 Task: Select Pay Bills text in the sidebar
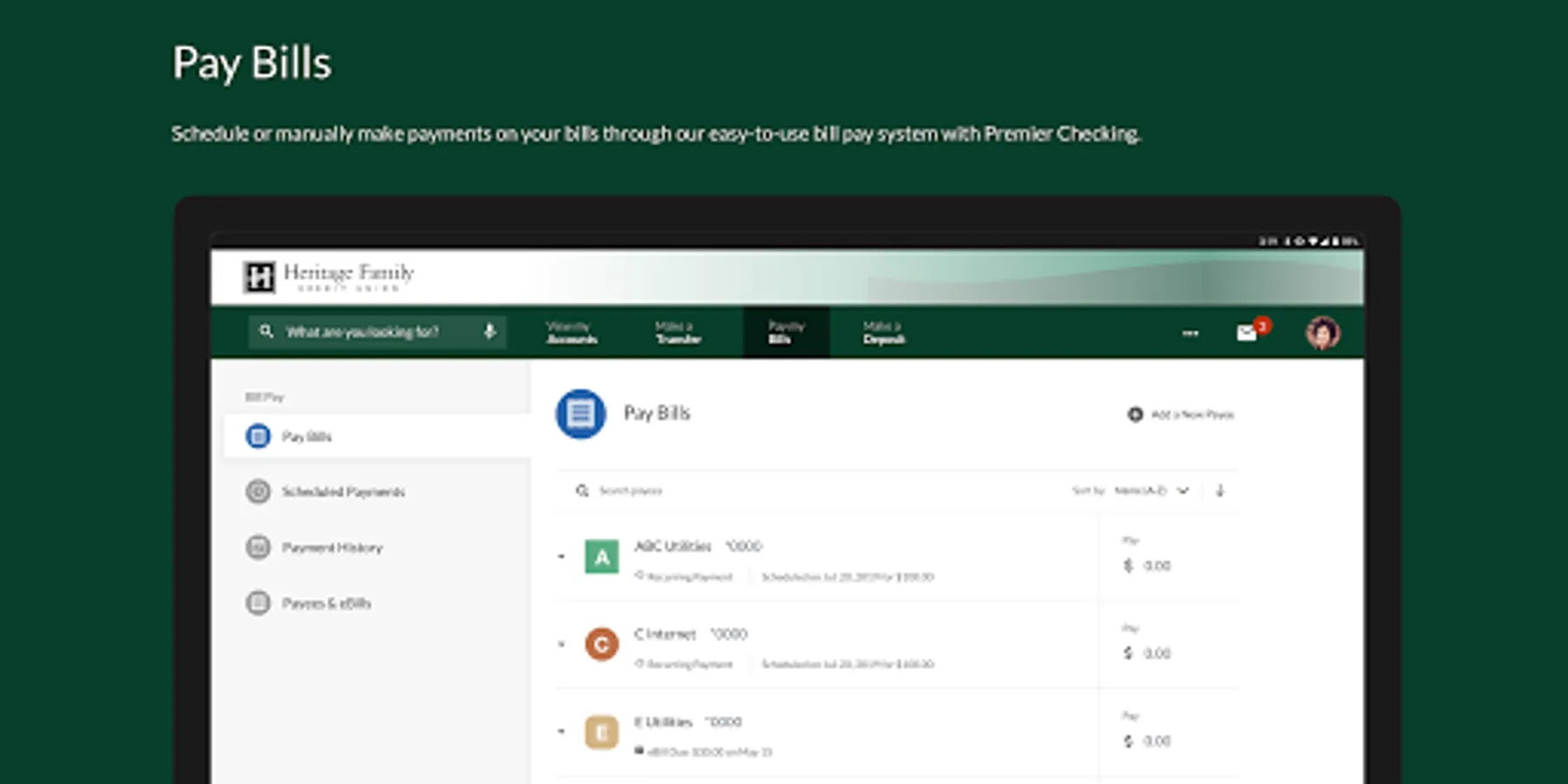point(307,436)
